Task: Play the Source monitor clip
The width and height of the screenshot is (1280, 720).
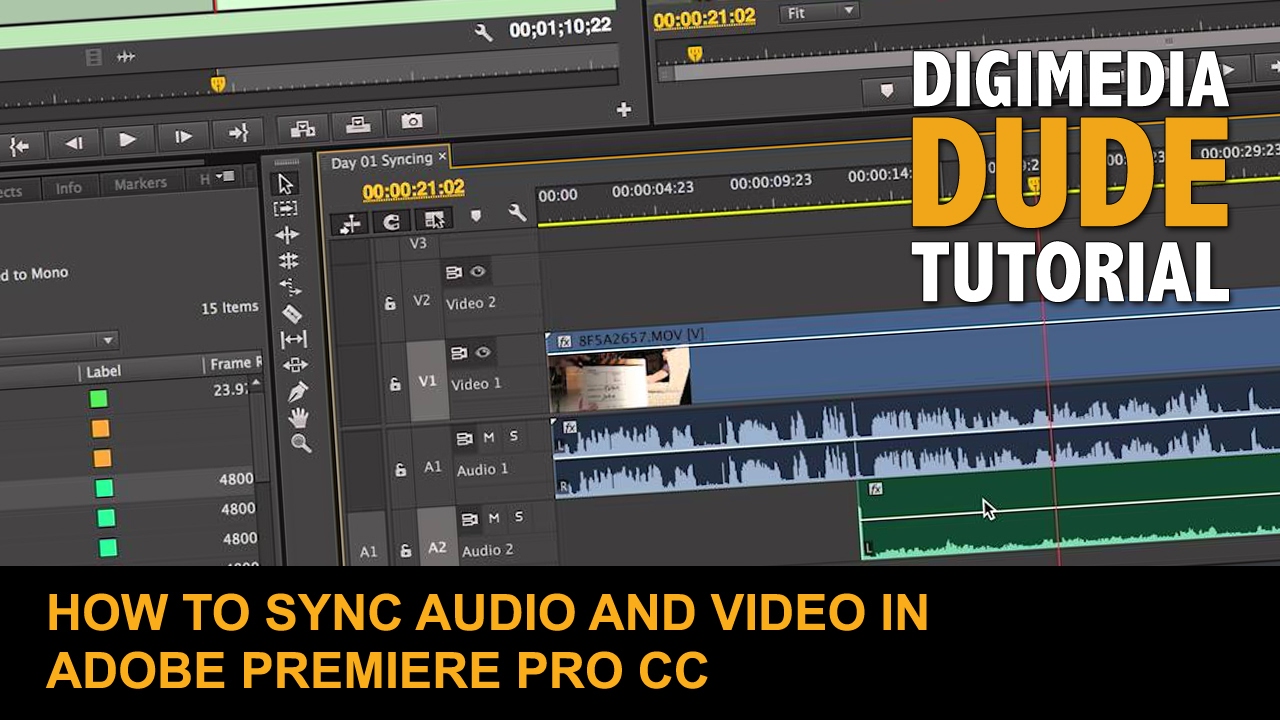Action: (127, 139)
